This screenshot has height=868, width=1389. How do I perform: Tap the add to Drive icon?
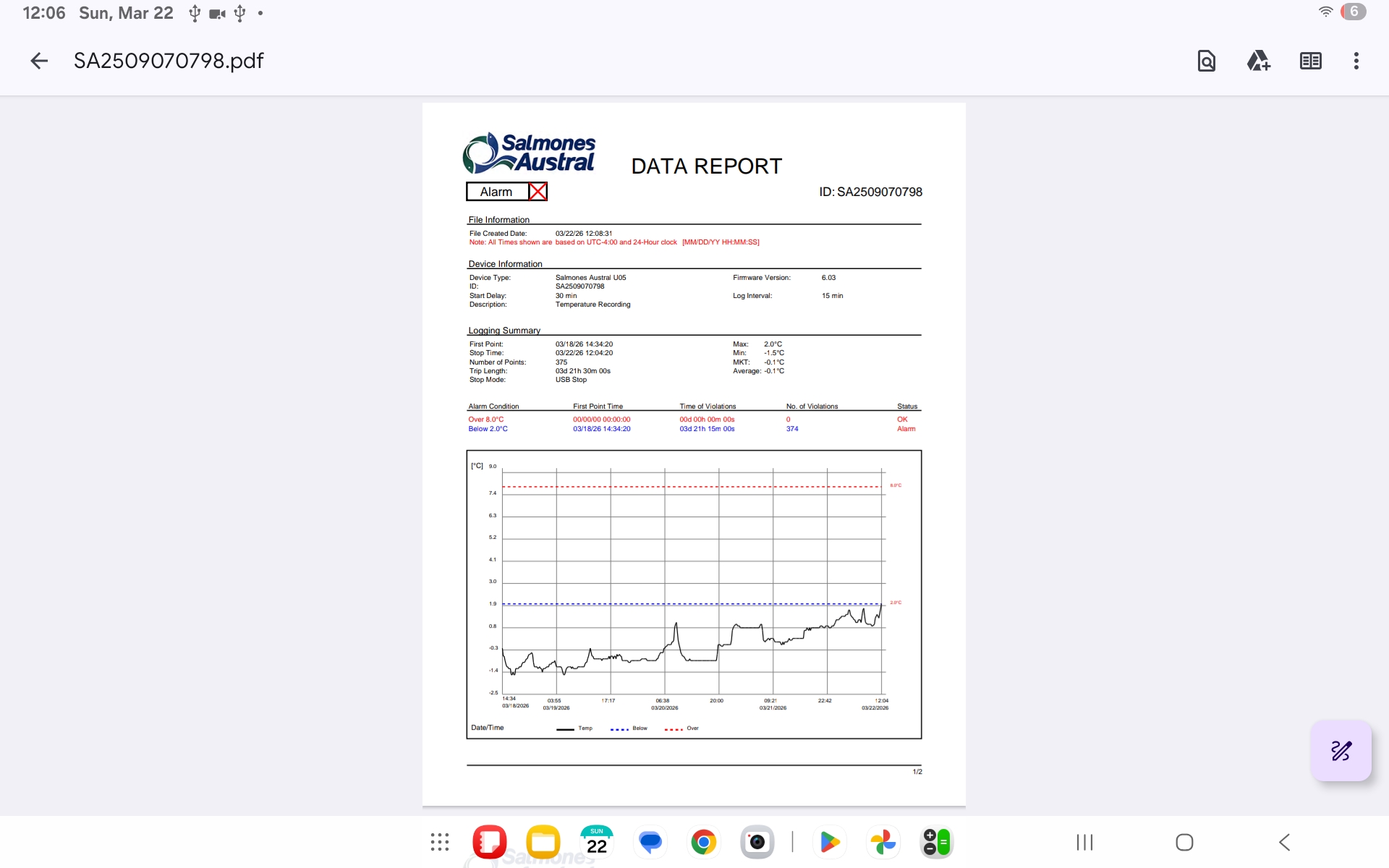click(x=1258, y=61)
